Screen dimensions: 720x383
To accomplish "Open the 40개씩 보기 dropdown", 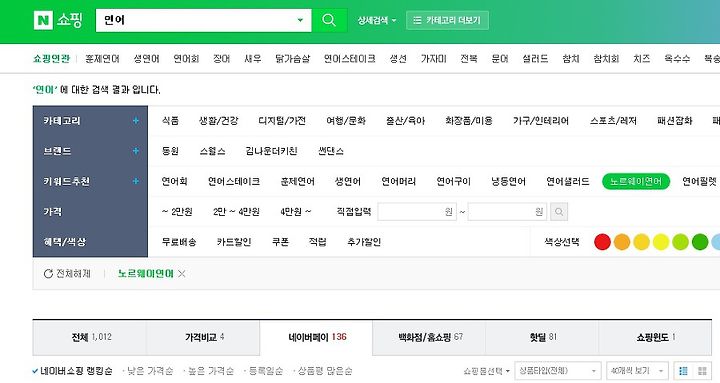I will 637,371.
